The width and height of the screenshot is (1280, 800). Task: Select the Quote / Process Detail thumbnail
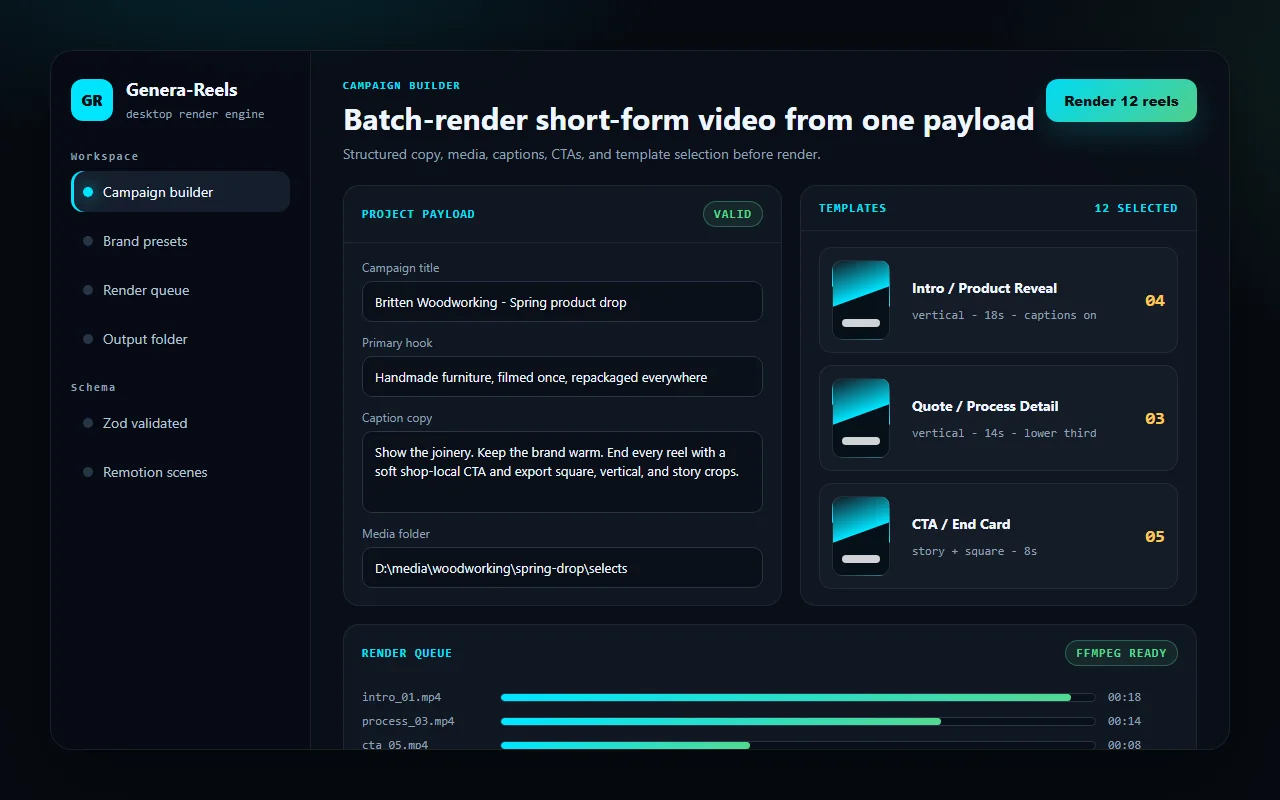point(861,418)
